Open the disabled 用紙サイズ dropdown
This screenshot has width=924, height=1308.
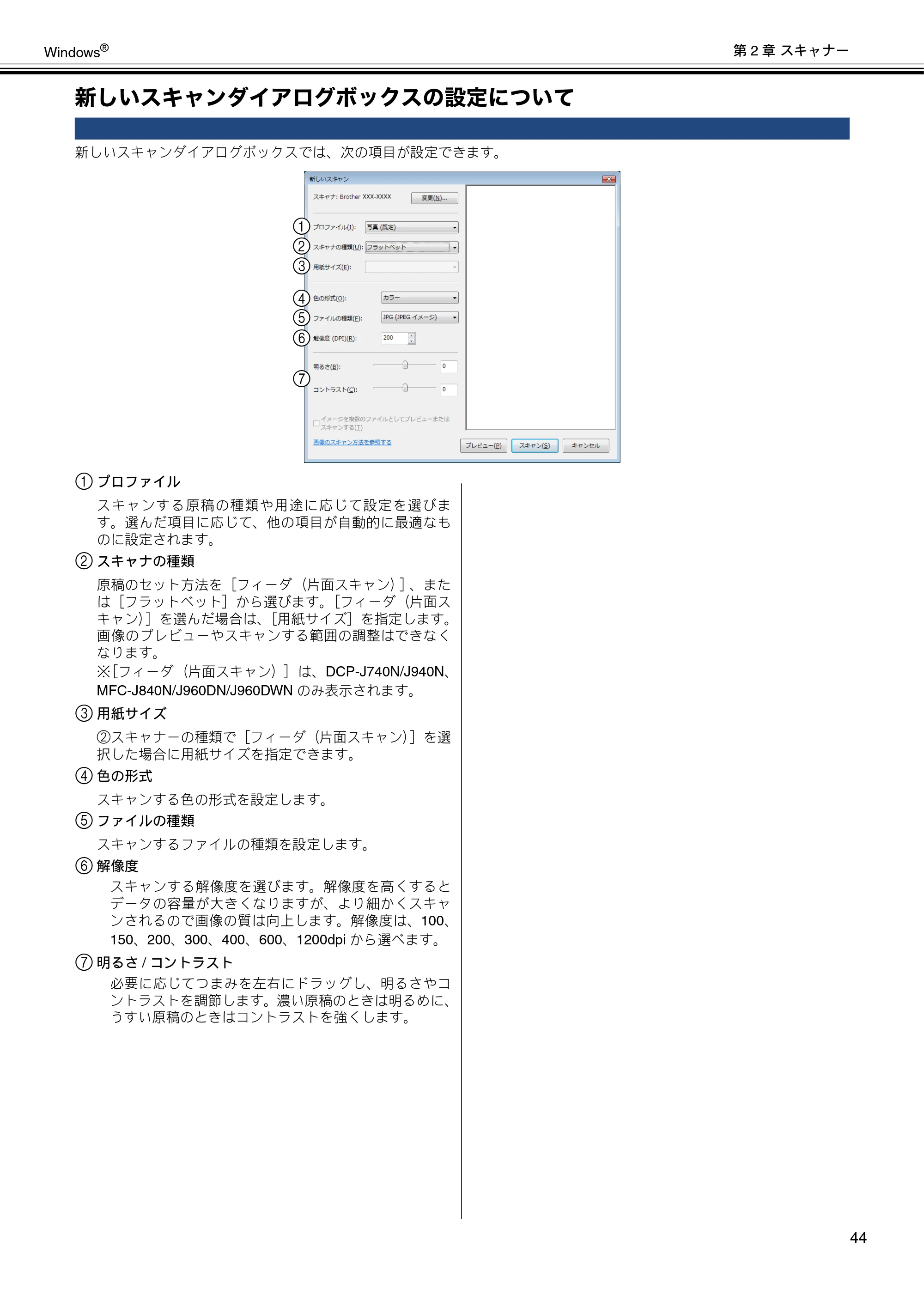tap(411, 267)
